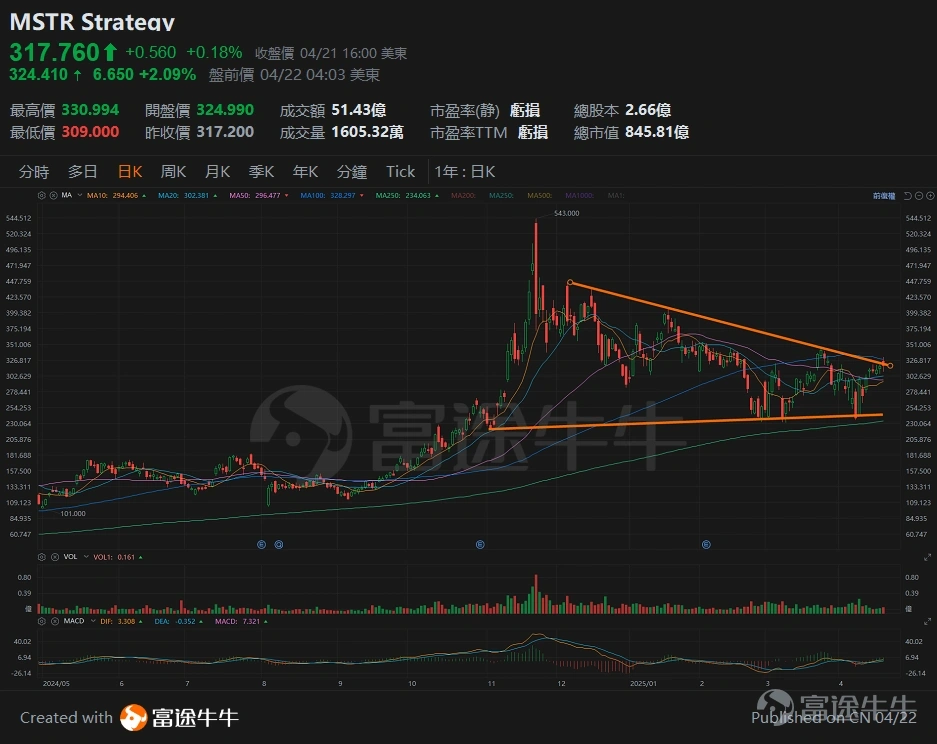Open the 1年：日K range selector
The image size is (937, 744).
tap(464, 172)
